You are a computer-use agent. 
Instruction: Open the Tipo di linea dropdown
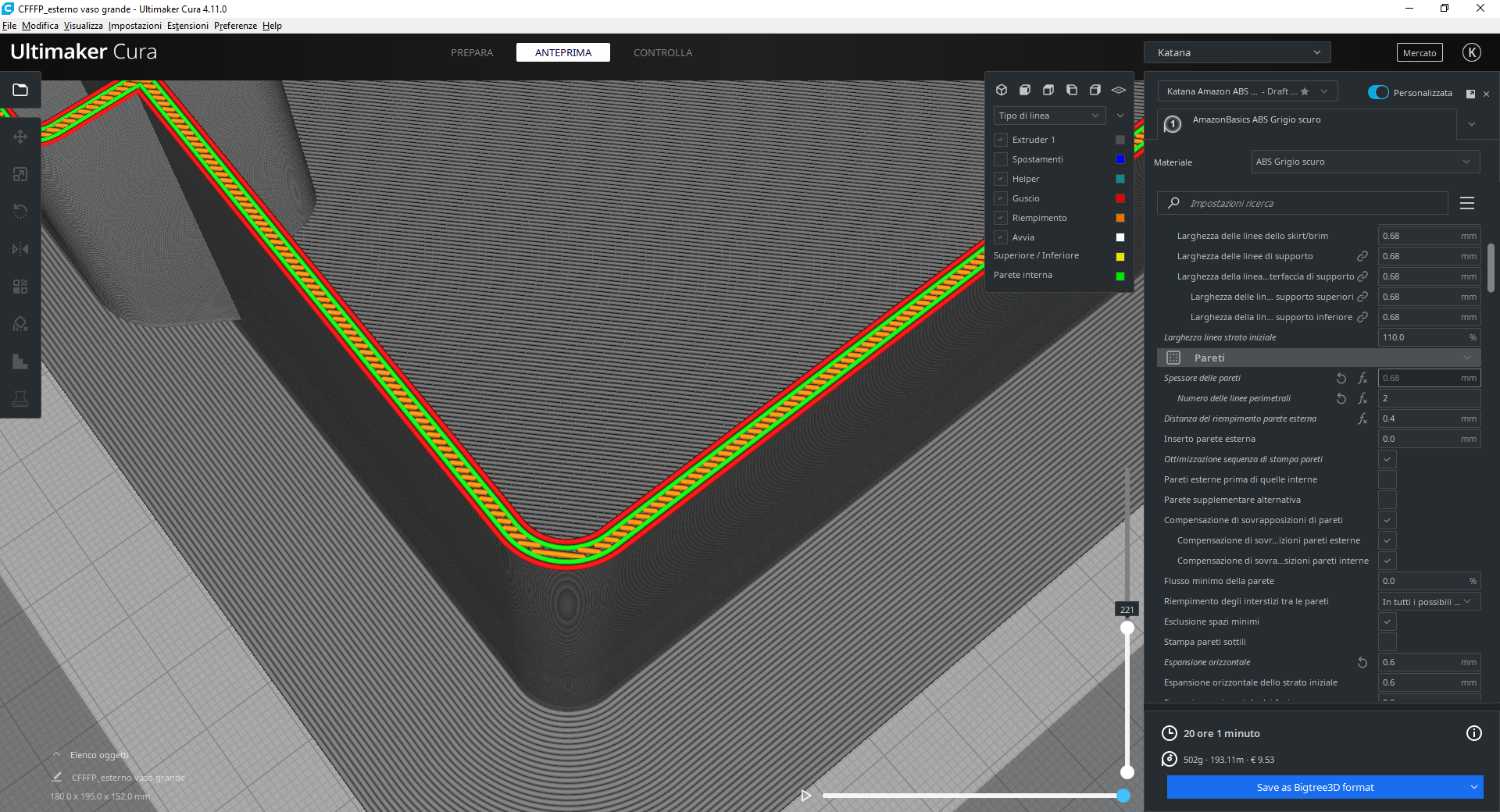point(1050,115)
